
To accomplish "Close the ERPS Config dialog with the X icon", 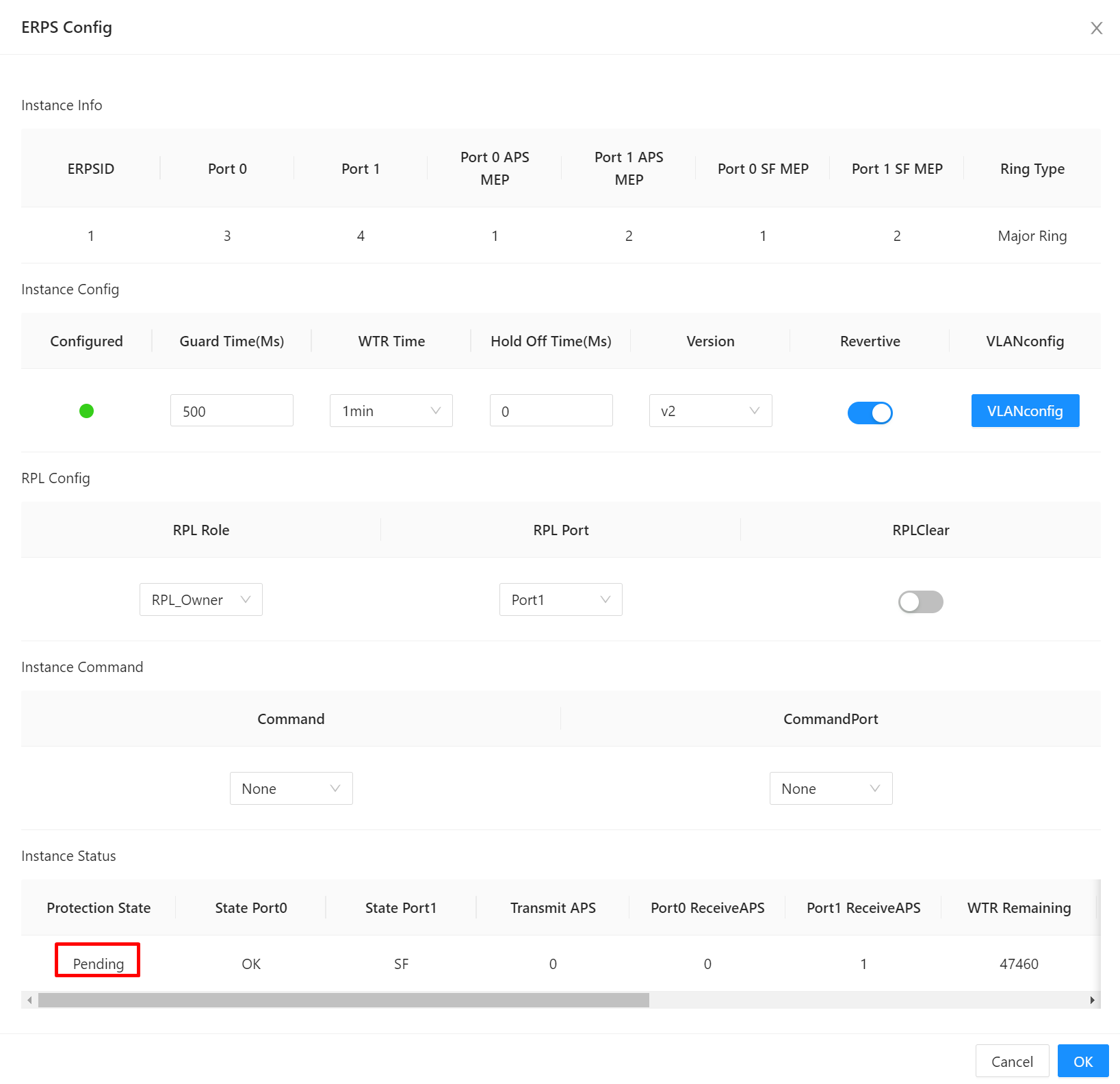I will (1096, 28).
